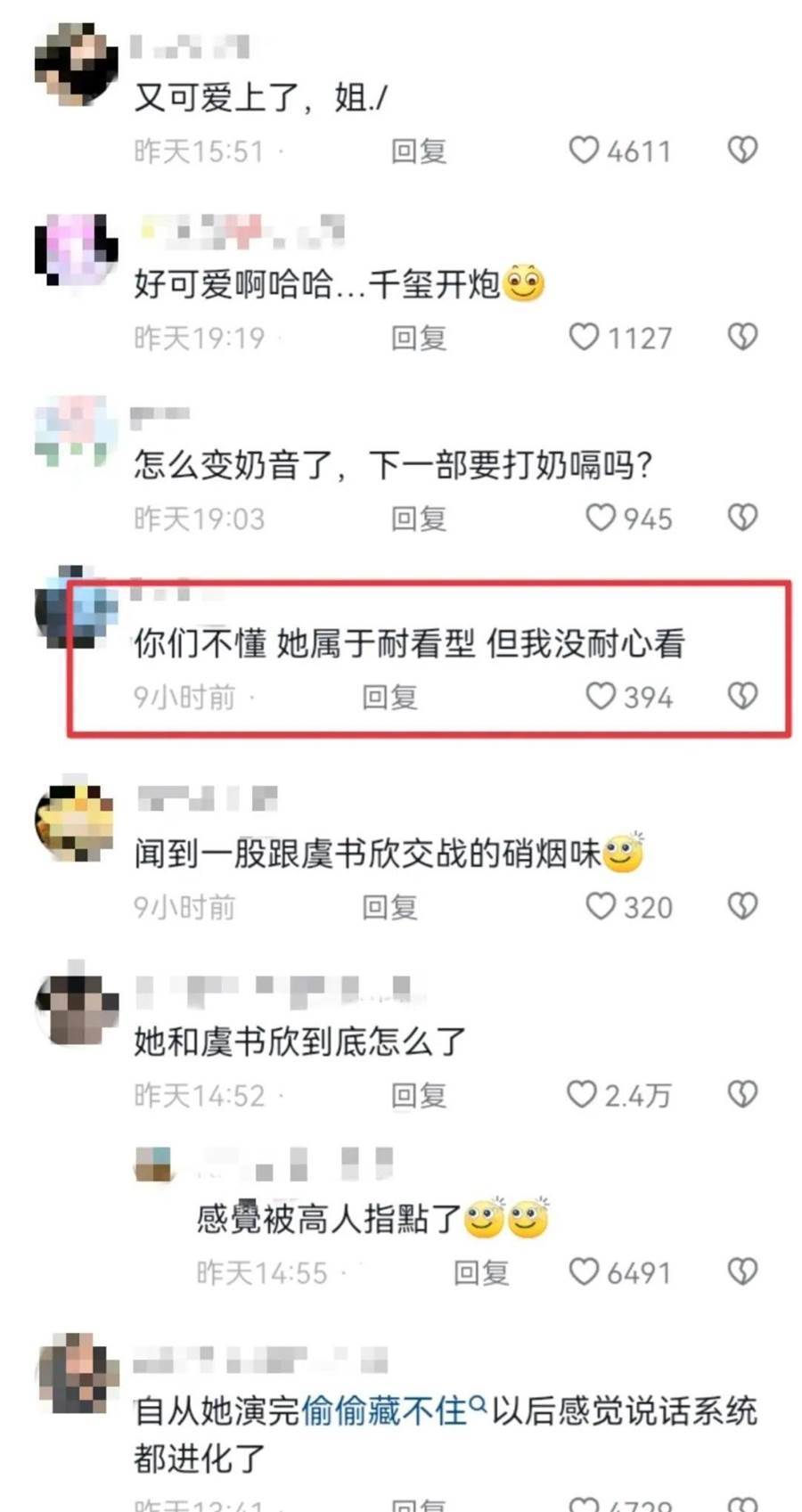This screenshot has height=1512, width=802.
Task: Dislike the '又可爱上了，姐' comment
Action: click(742, 151)
